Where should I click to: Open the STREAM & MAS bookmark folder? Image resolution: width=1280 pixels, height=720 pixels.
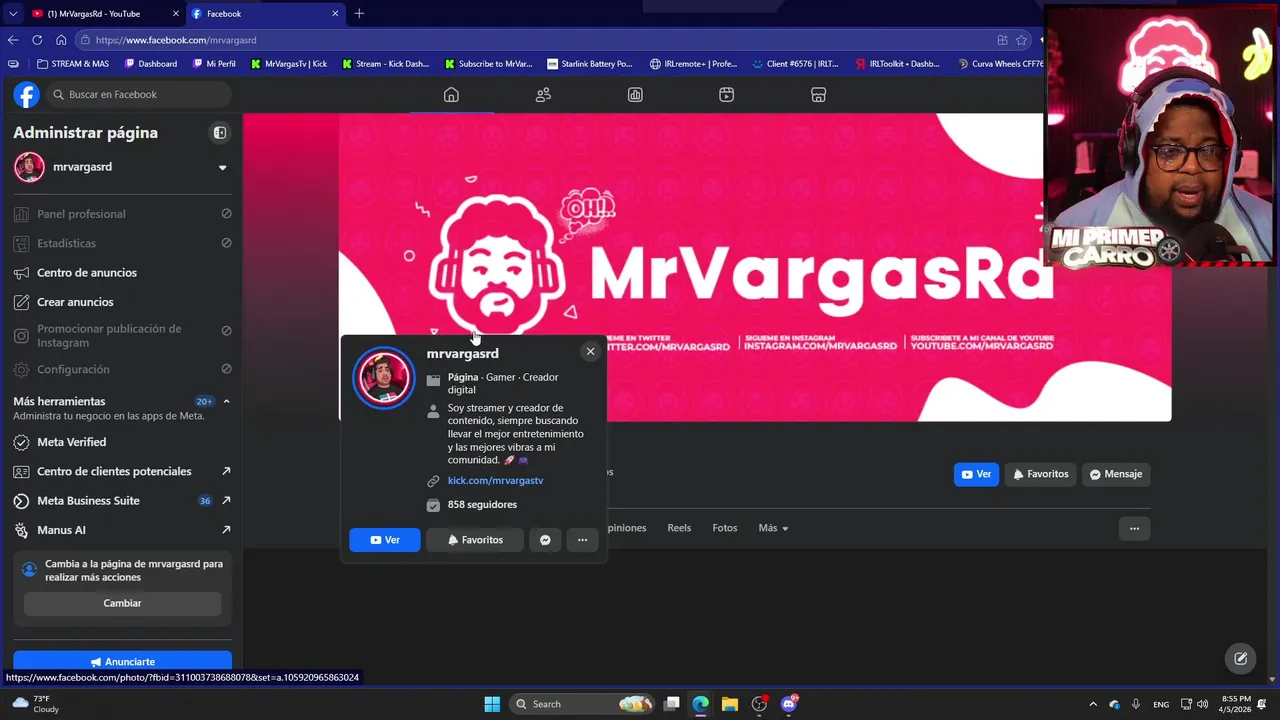point(73,63)
